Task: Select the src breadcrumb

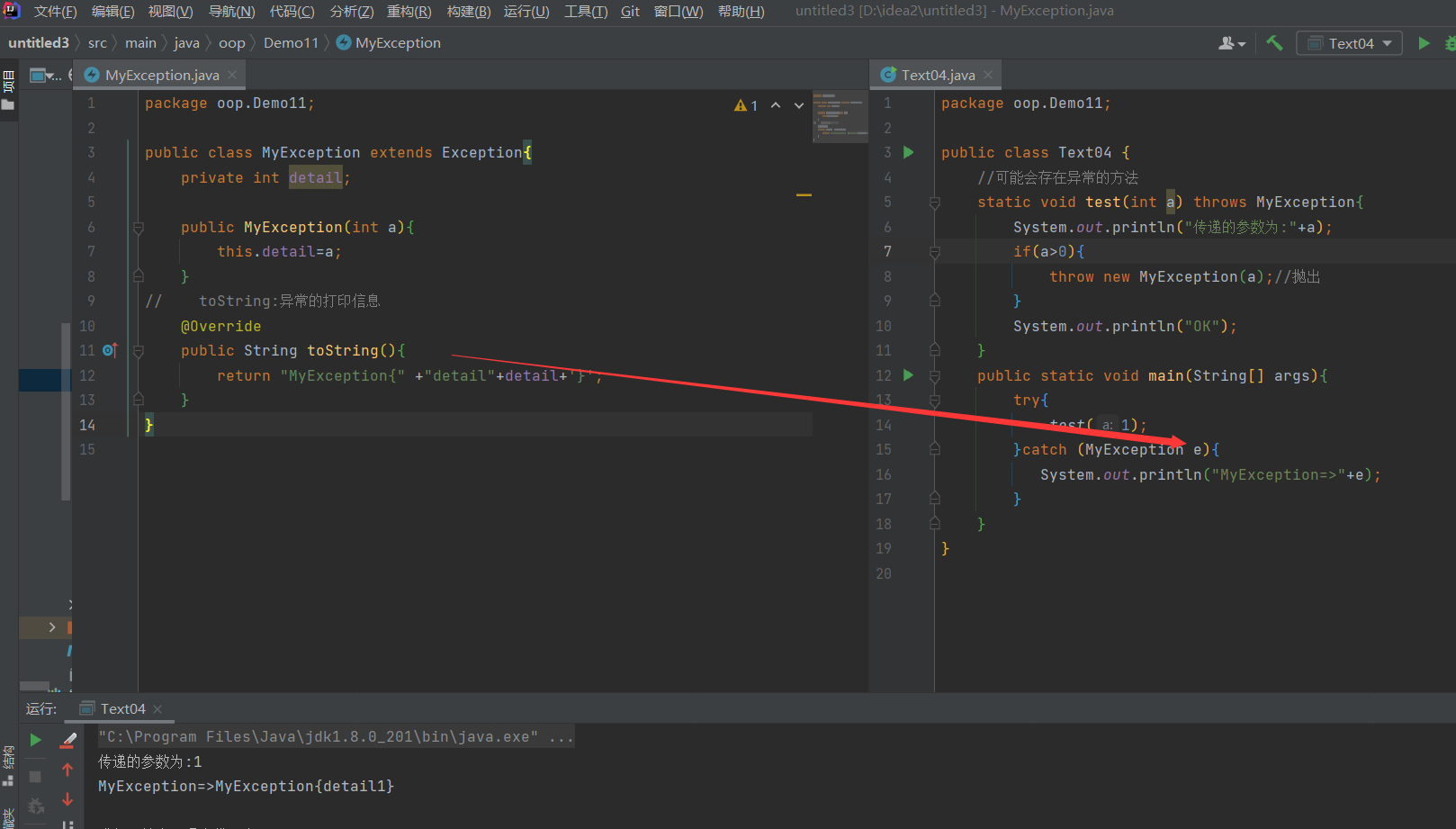Action: tap(97, 43)
